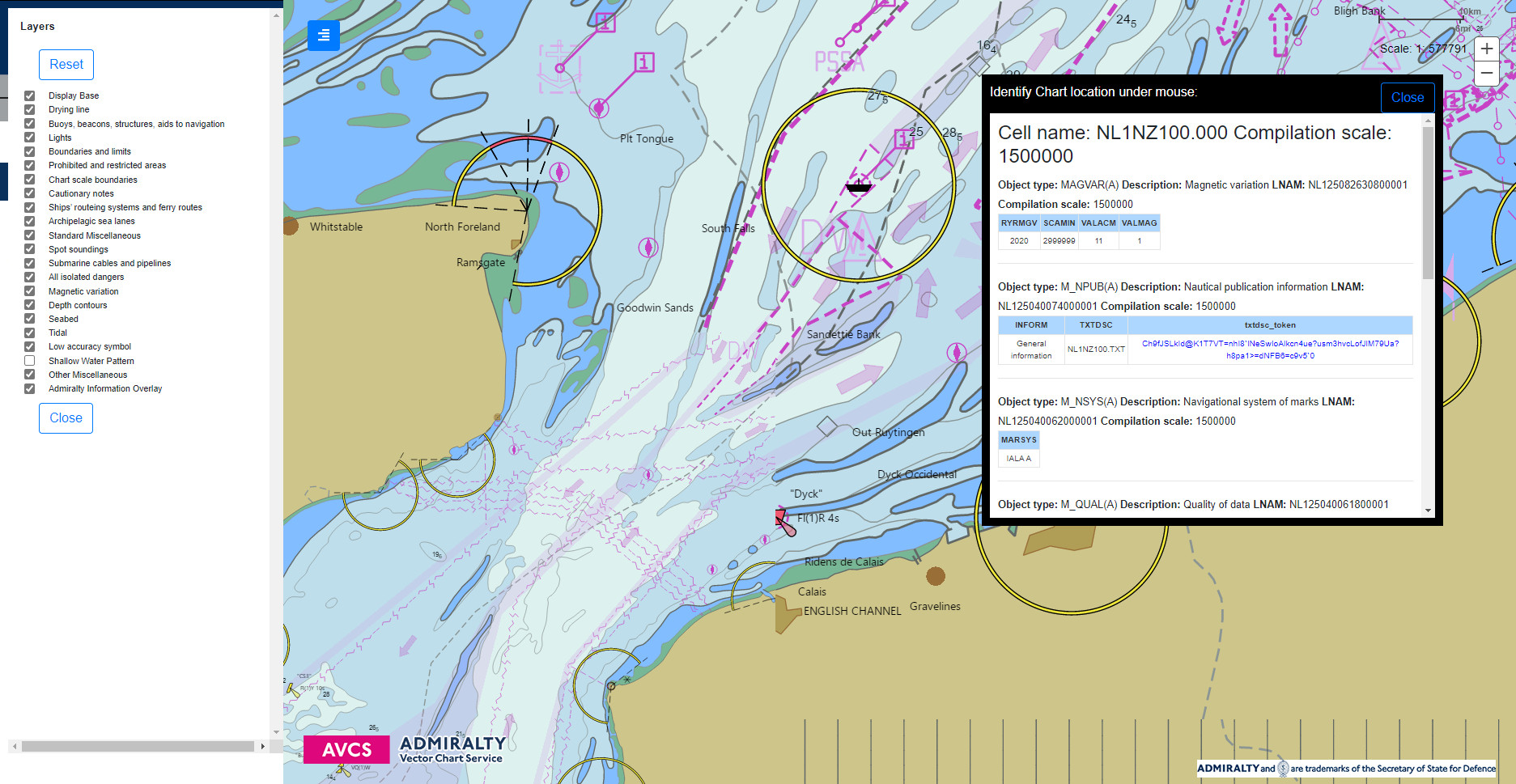The height and width of the screenshot is (784, 1516).
Task: Disable Prohibited and restricted areas
Action: tap(29, 165)
